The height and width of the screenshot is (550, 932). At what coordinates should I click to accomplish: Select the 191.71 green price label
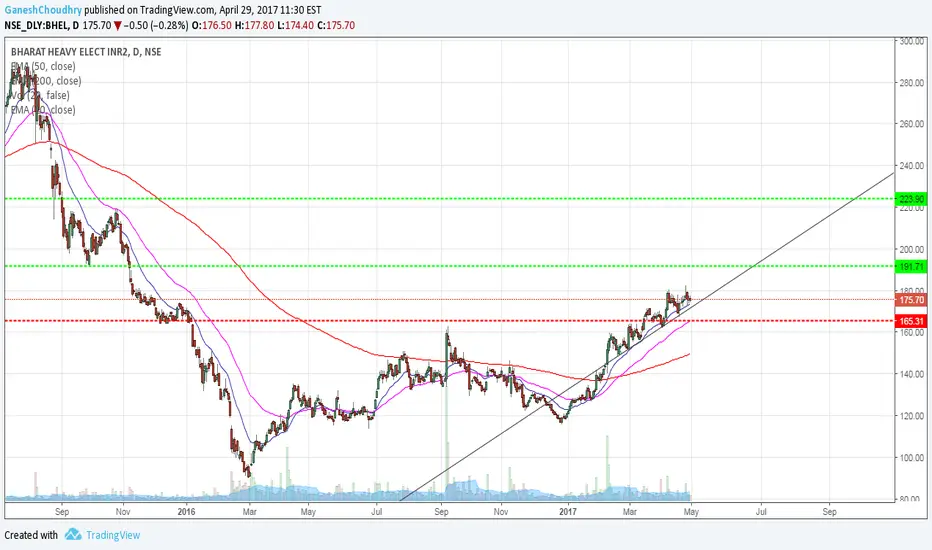pyautogui.click(x=911, y=266)
